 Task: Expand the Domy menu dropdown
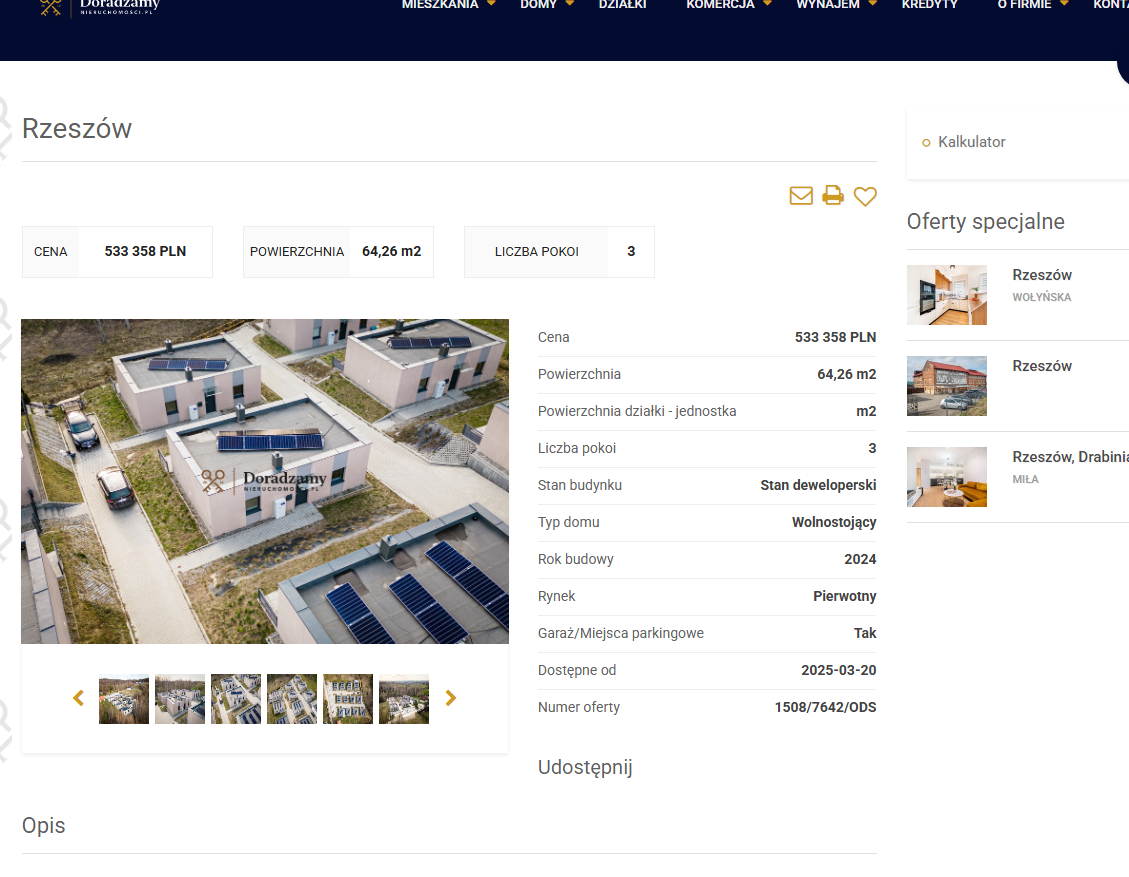pyautogui.click(x=547, y=5)
